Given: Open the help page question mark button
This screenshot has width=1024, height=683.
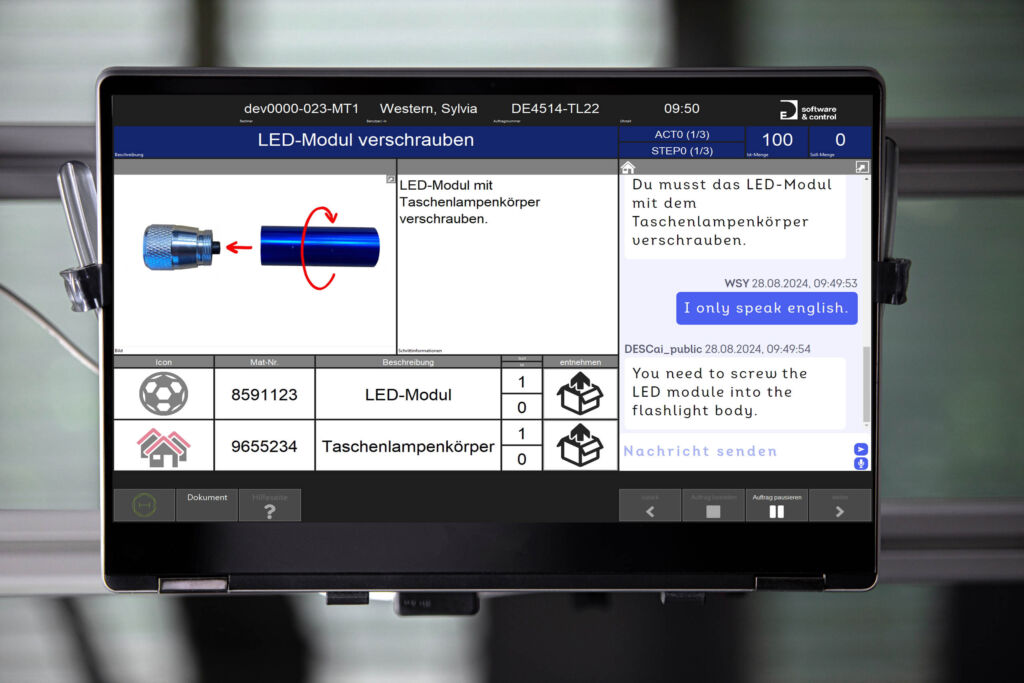Looking at the screenshot, I should tap(269, 506).
